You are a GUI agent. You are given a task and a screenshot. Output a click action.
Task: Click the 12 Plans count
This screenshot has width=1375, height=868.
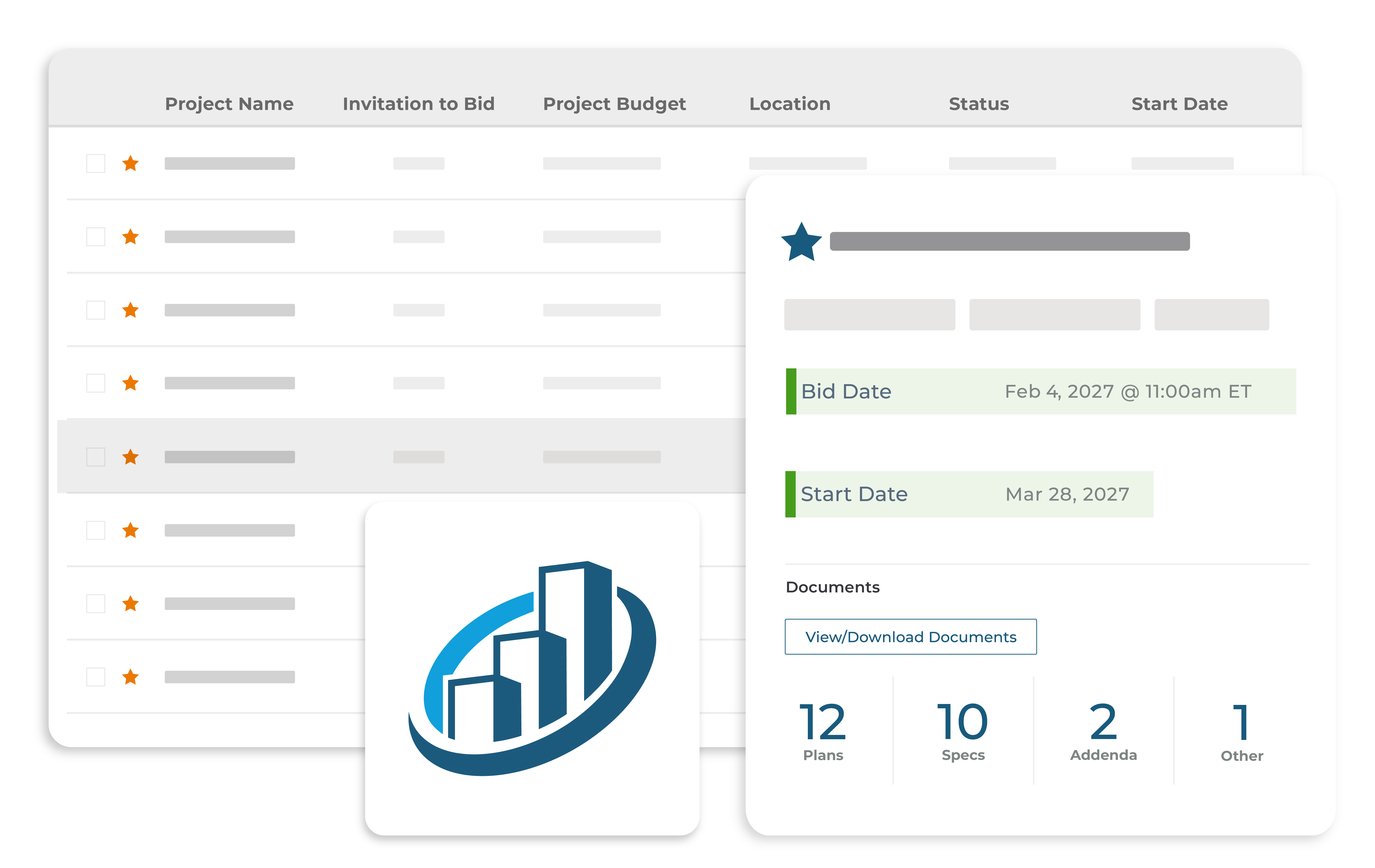(823, 732)
